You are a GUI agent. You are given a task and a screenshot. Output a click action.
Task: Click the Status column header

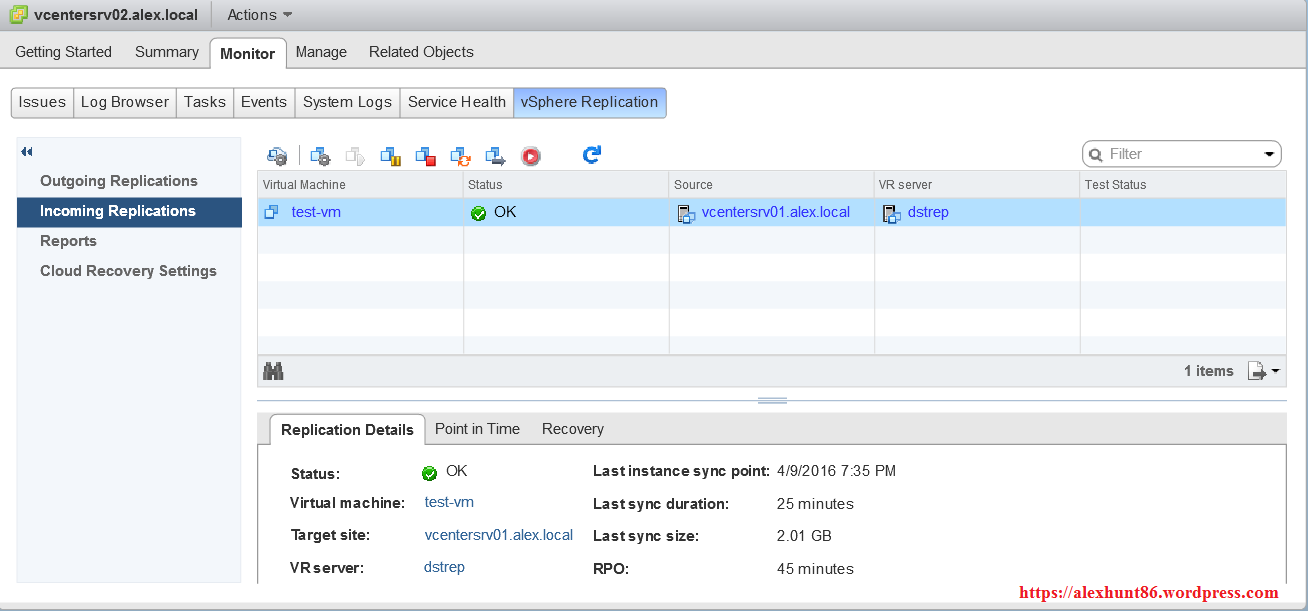coord(486,185)
